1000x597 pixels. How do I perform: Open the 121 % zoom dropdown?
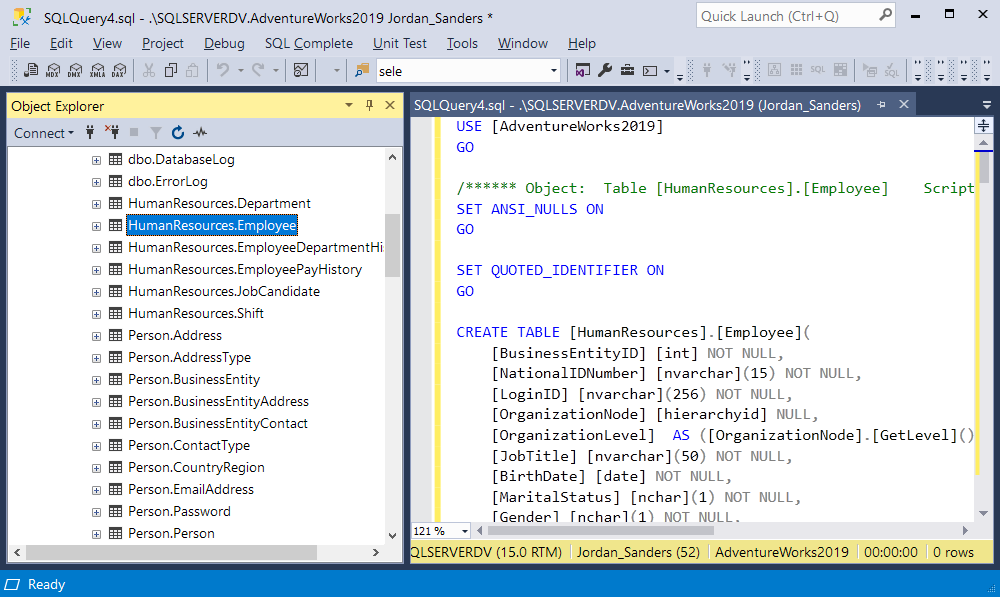click(x=465, y=531)
